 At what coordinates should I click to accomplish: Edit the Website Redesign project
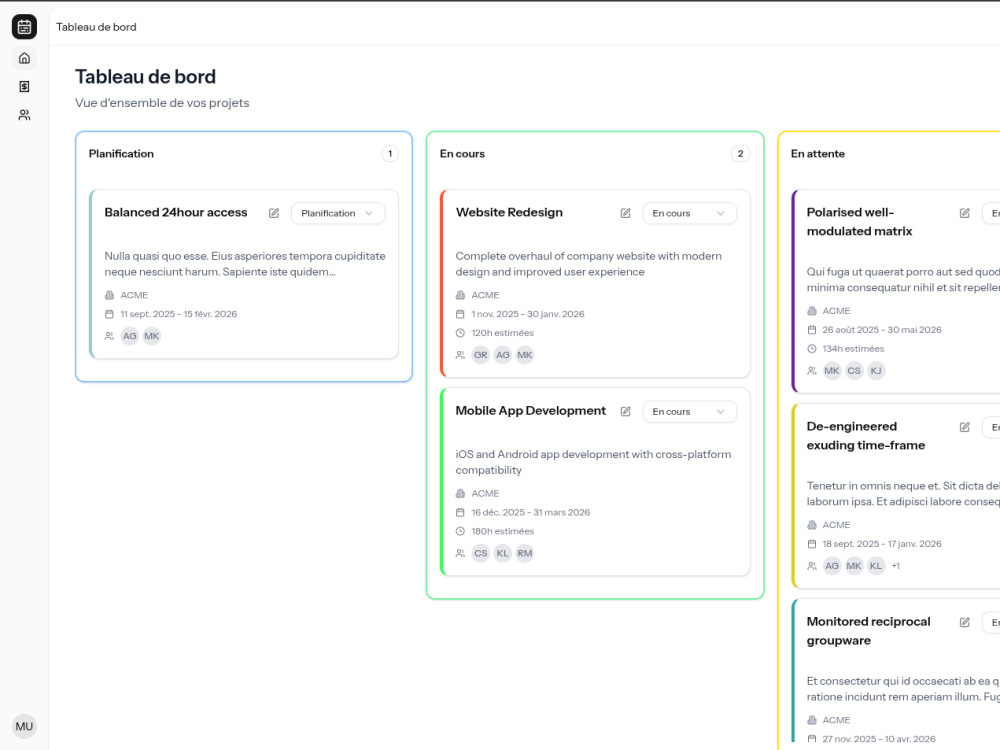pos(626,213)
